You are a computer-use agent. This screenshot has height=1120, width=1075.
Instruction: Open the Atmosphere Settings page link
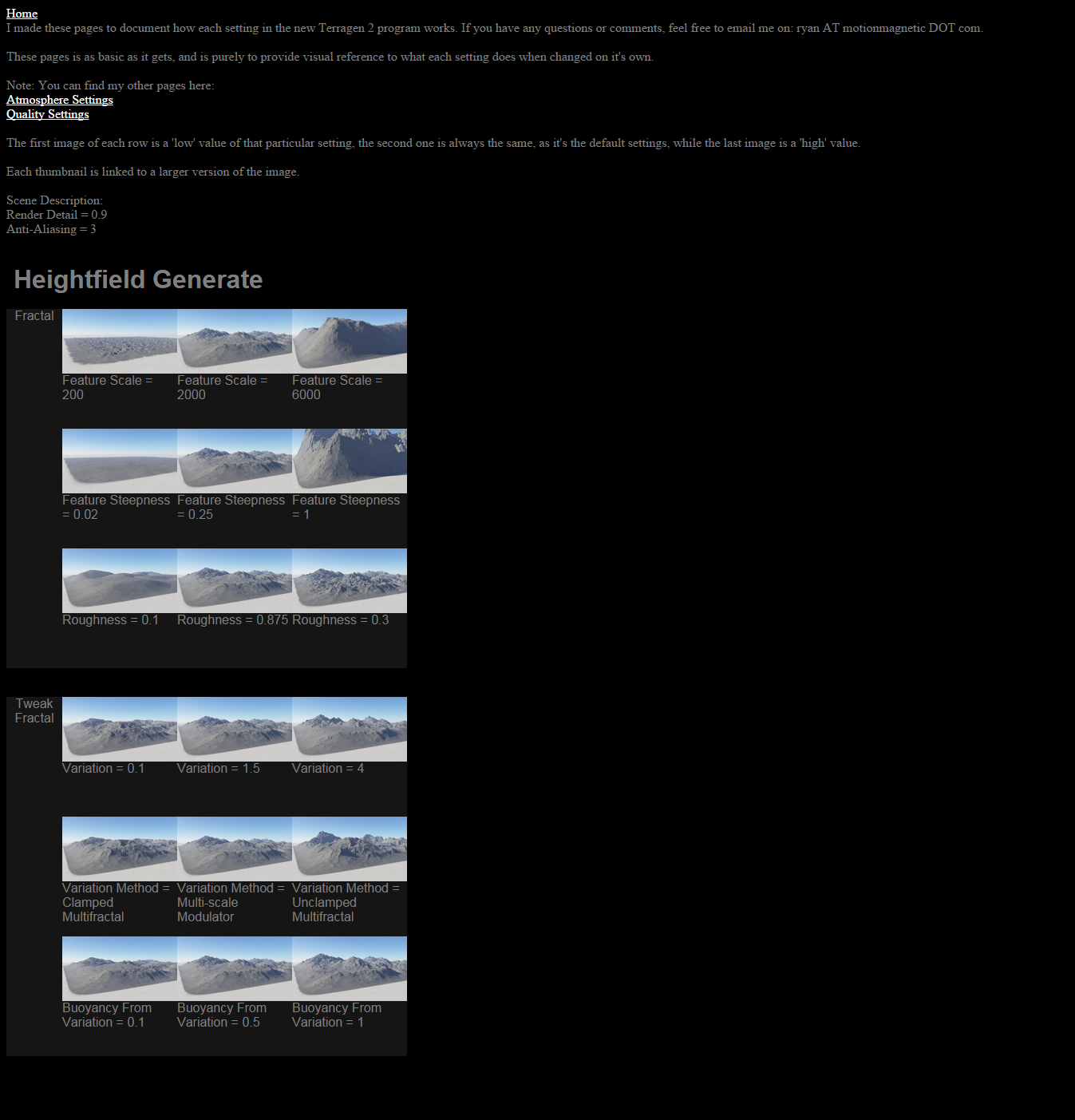pos(60,100)
